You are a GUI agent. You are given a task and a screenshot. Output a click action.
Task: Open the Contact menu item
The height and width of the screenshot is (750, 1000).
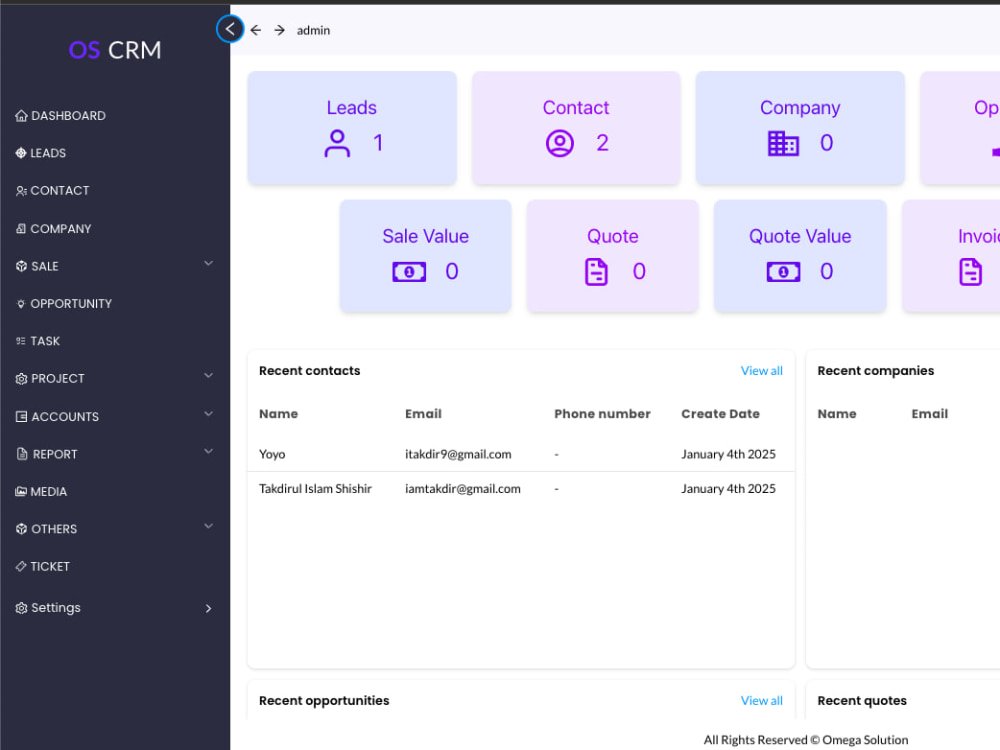point(60,191)
